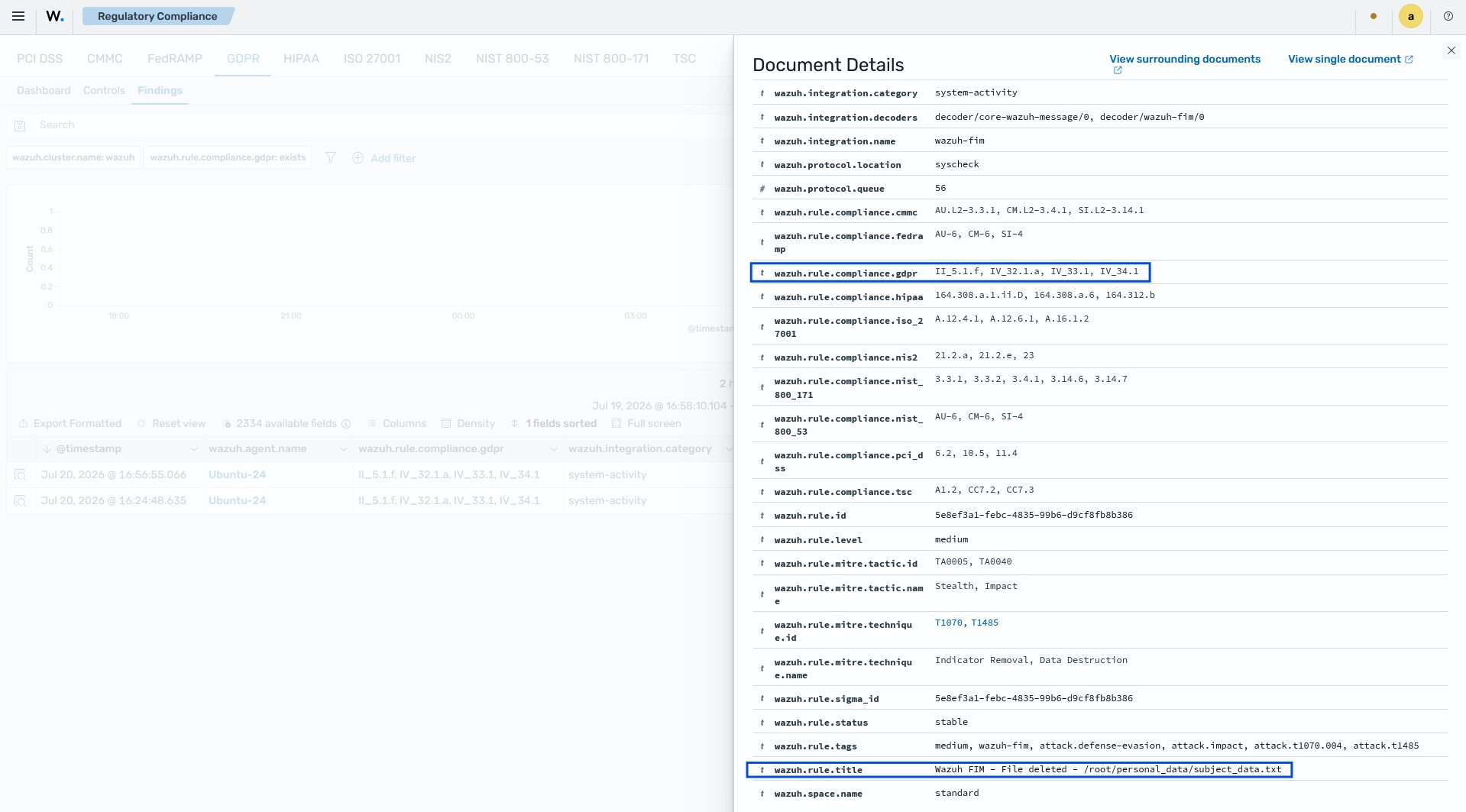This screenshot has width=1466, height=812.
Task: Open the wazuh.agent.name column options chevron
Action: (344, 449)
